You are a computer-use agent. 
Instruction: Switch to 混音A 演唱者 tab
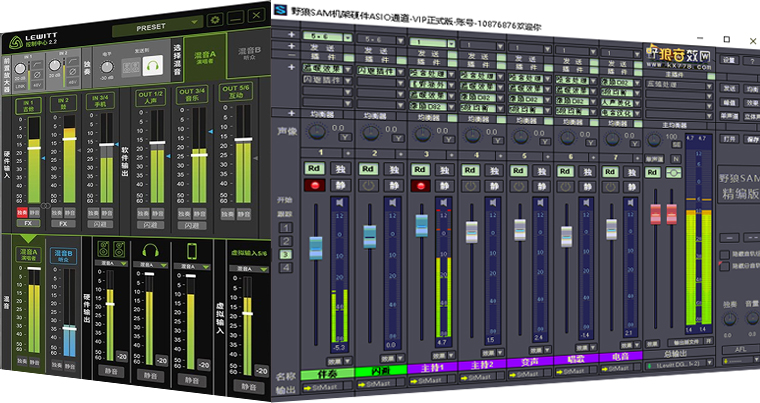[x=205, y=56]
